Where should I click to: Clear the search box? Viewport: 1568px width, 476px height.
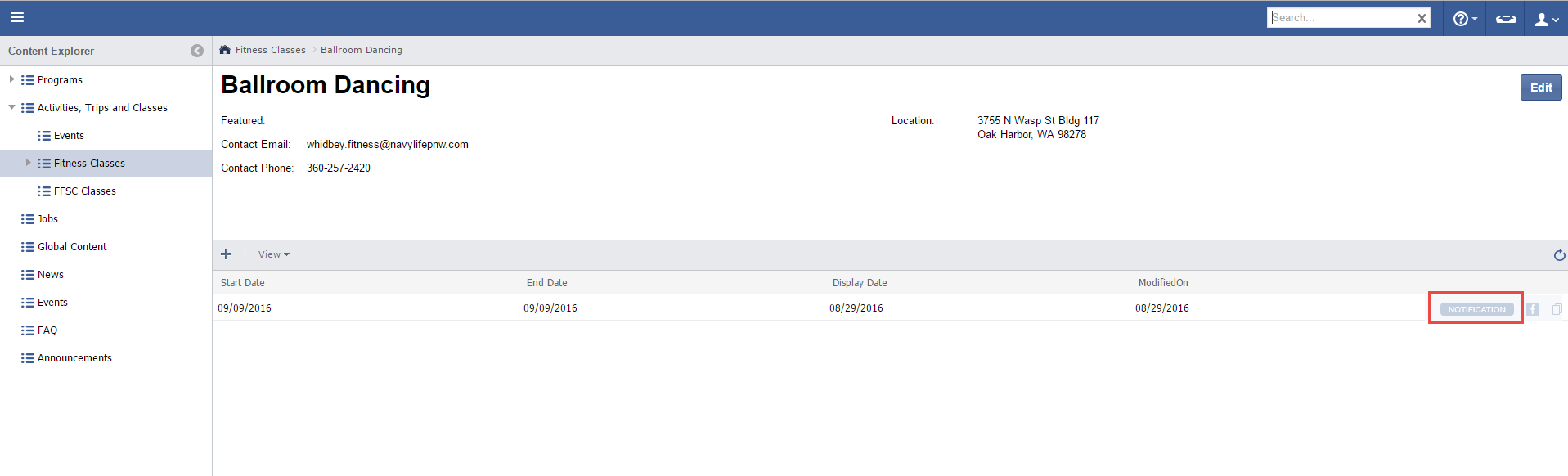(1422, 18)
